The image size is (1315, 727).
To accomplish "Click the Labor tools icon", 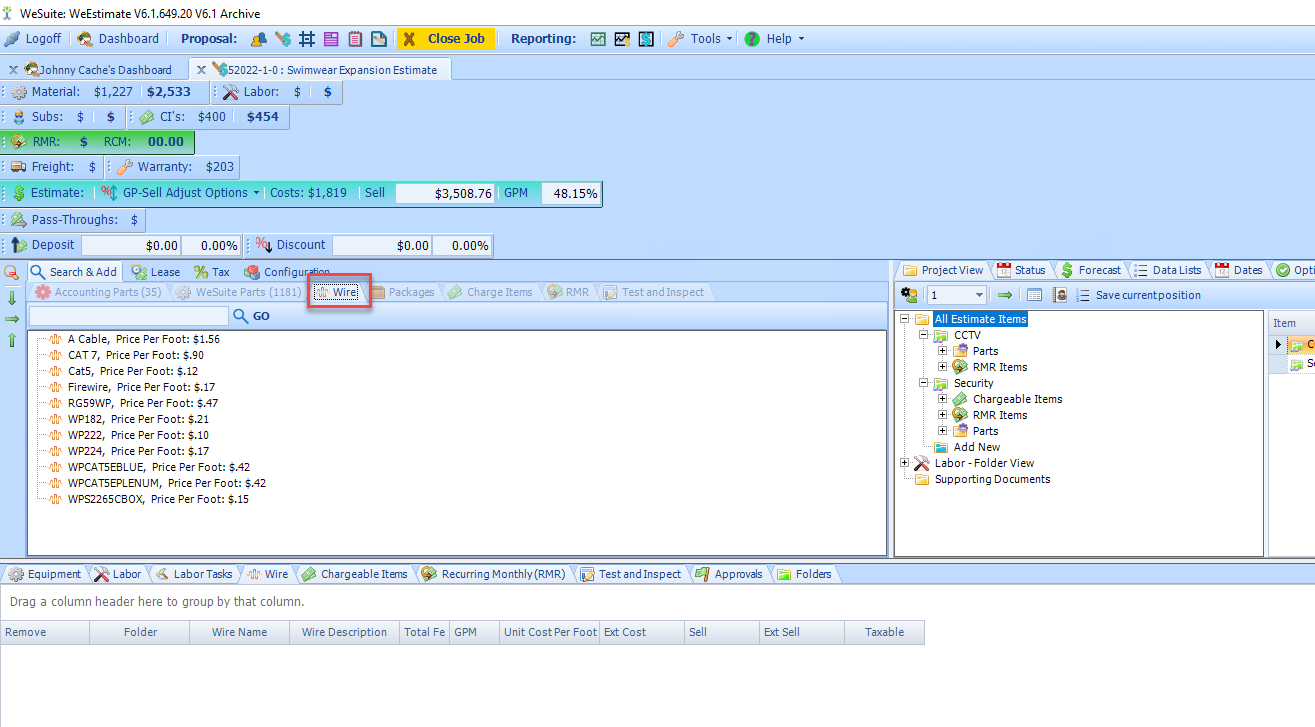I will (x=230, y=92).
